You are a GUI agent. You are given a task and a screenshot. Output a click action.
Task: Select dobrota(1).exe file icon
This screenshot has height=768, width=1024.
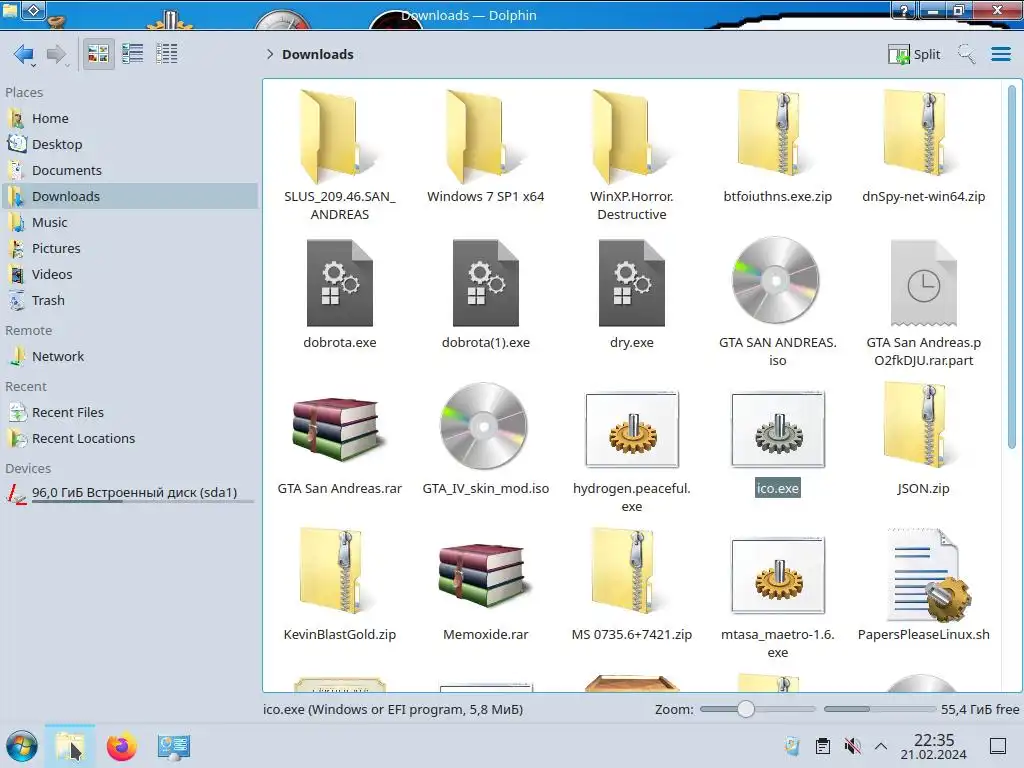485,283
